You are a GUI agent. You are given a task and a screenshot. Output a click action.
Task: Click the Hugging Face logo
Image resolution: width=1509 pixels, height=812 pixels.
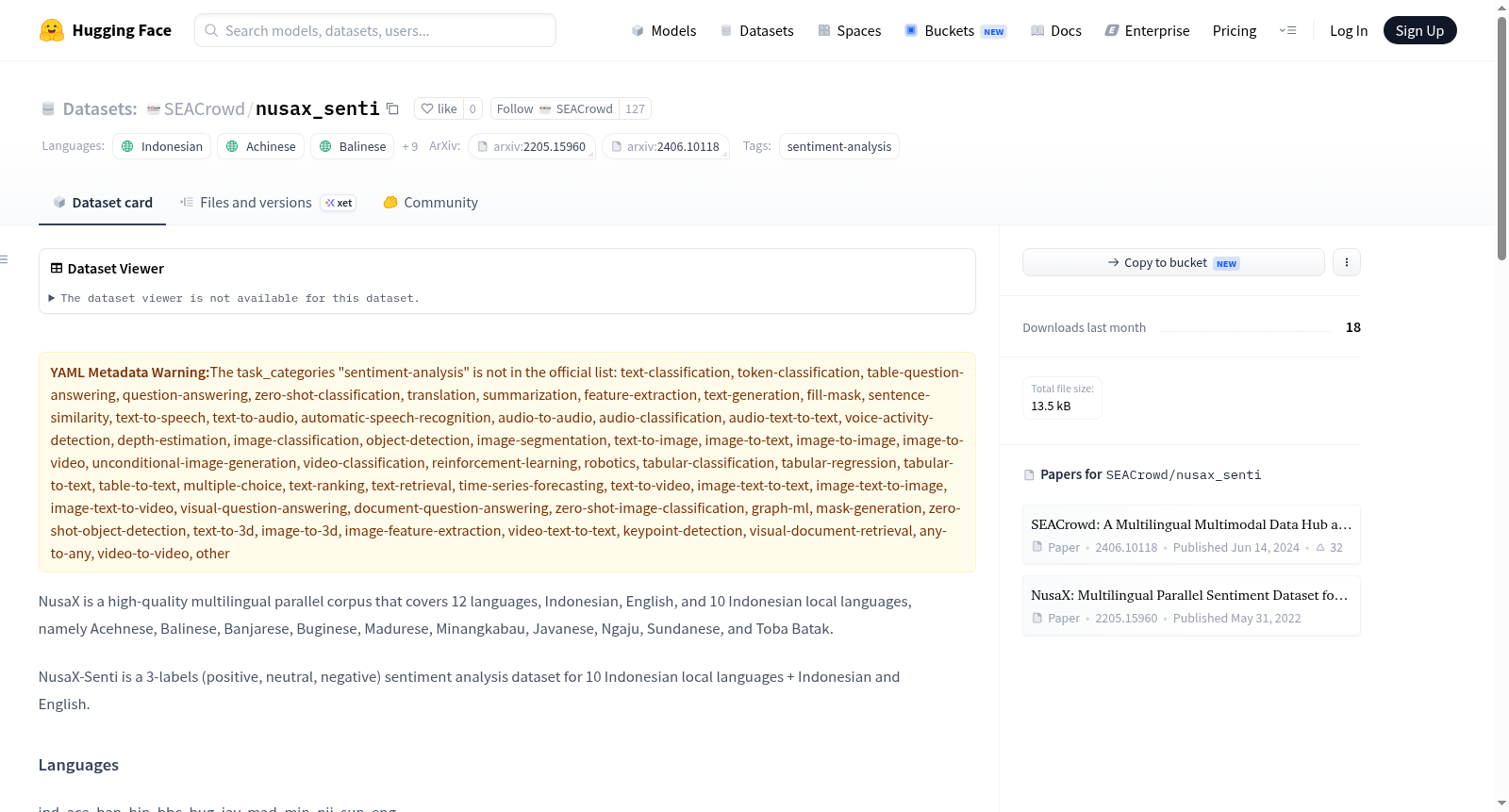pyautogui.click(x=105, y=30)
